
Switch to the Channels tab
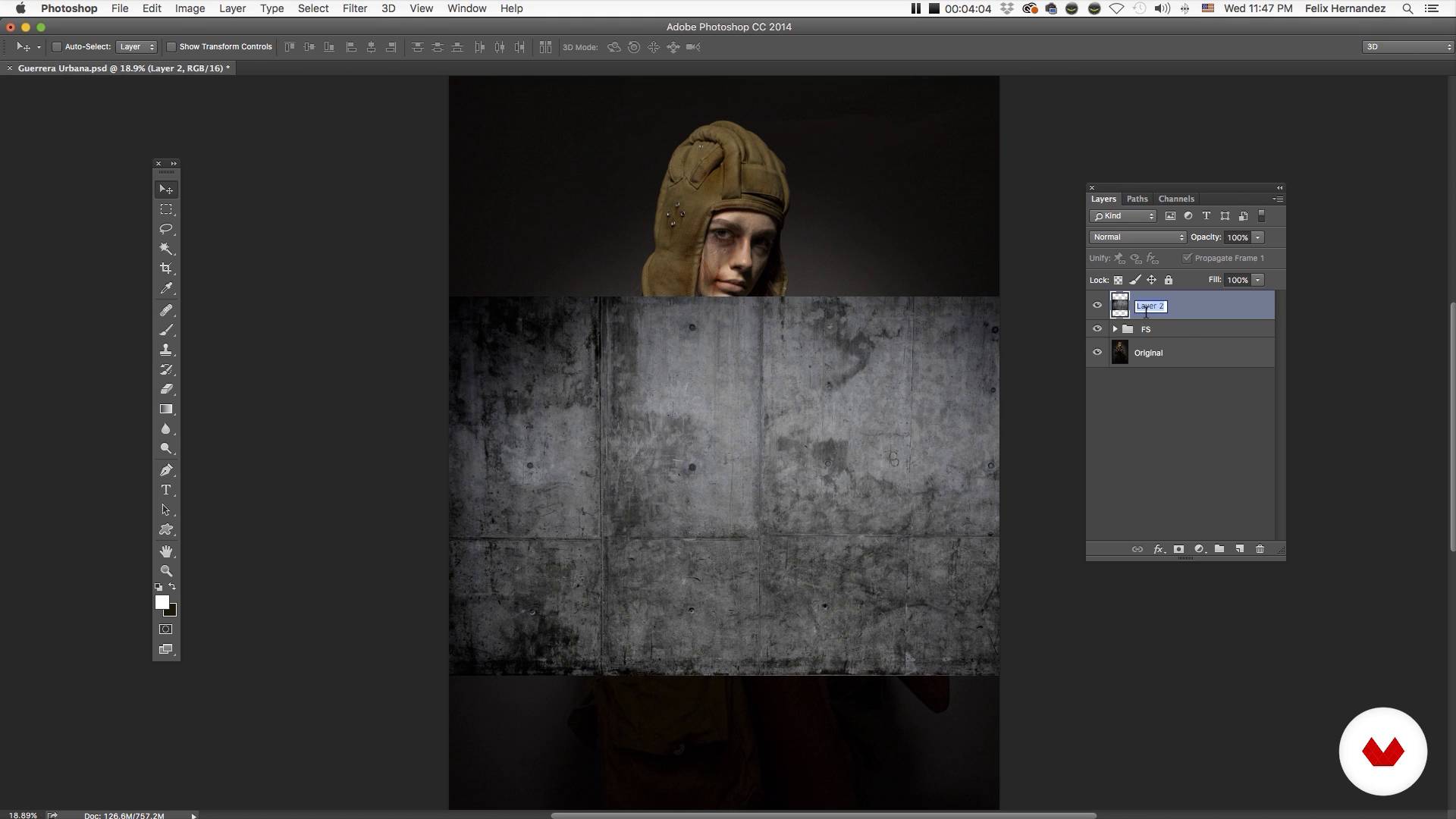[1176, 199]
